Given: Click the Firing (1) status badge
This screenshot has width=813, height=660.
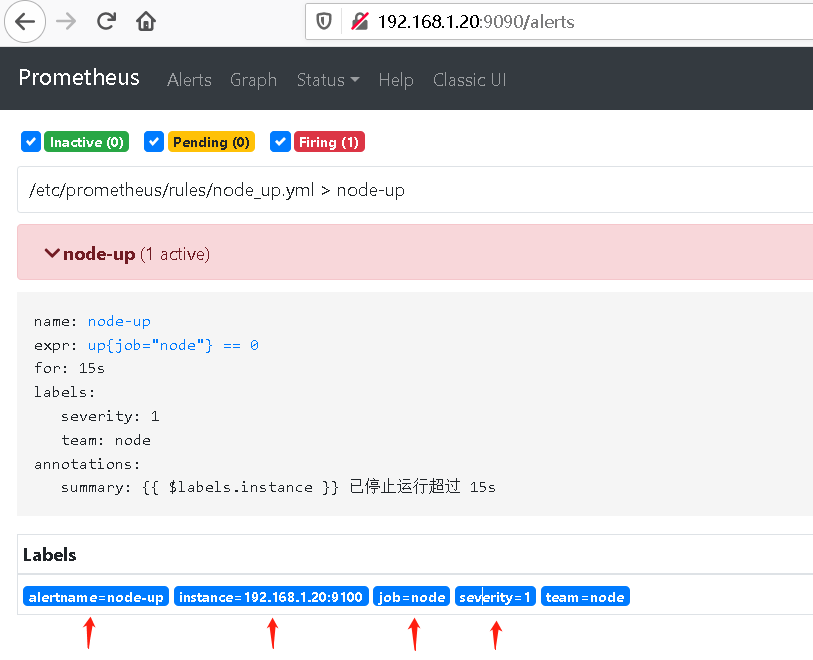Looking at the screenshot, I should point(329,142).
